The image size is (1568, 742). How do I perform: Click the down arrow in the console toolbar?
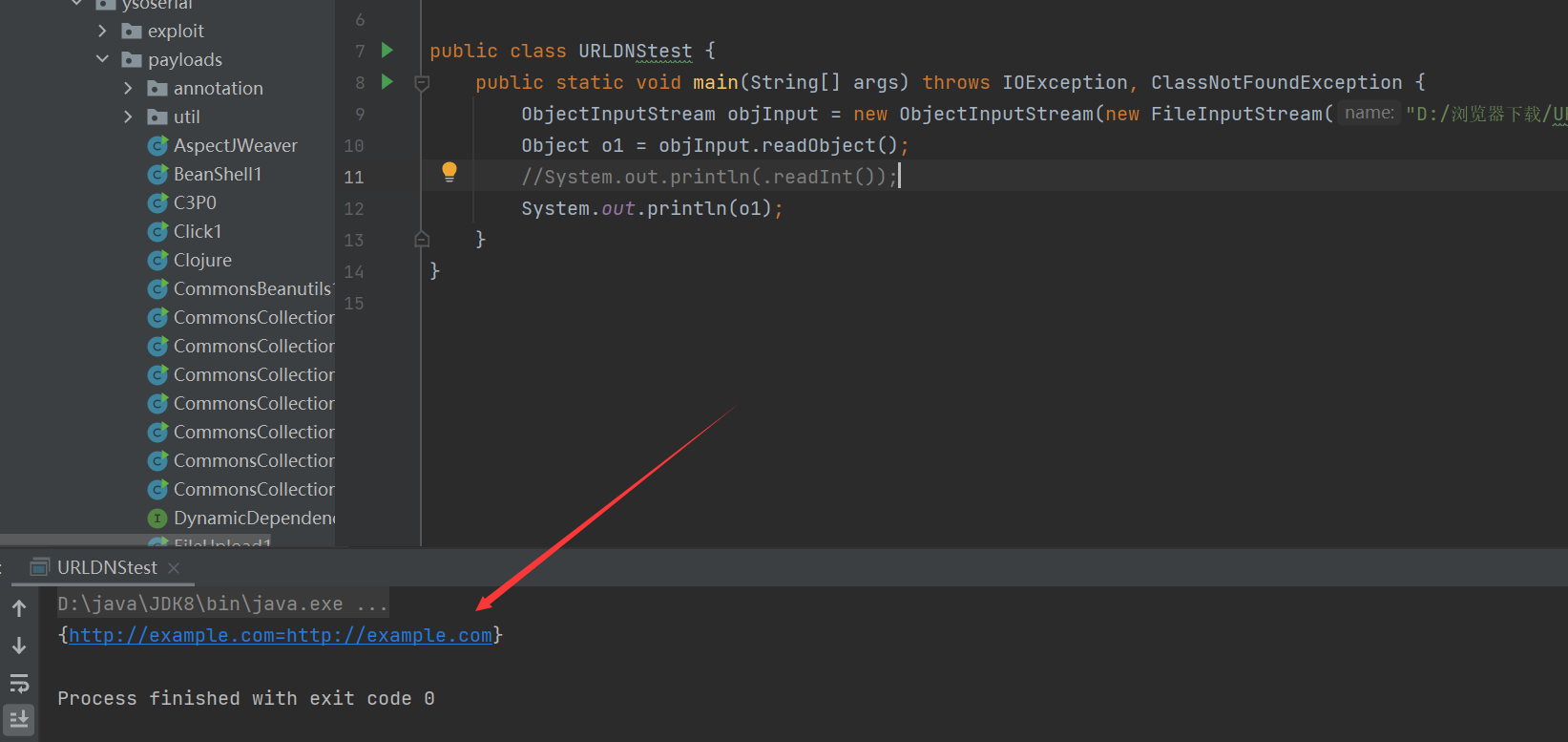point(19,646)
